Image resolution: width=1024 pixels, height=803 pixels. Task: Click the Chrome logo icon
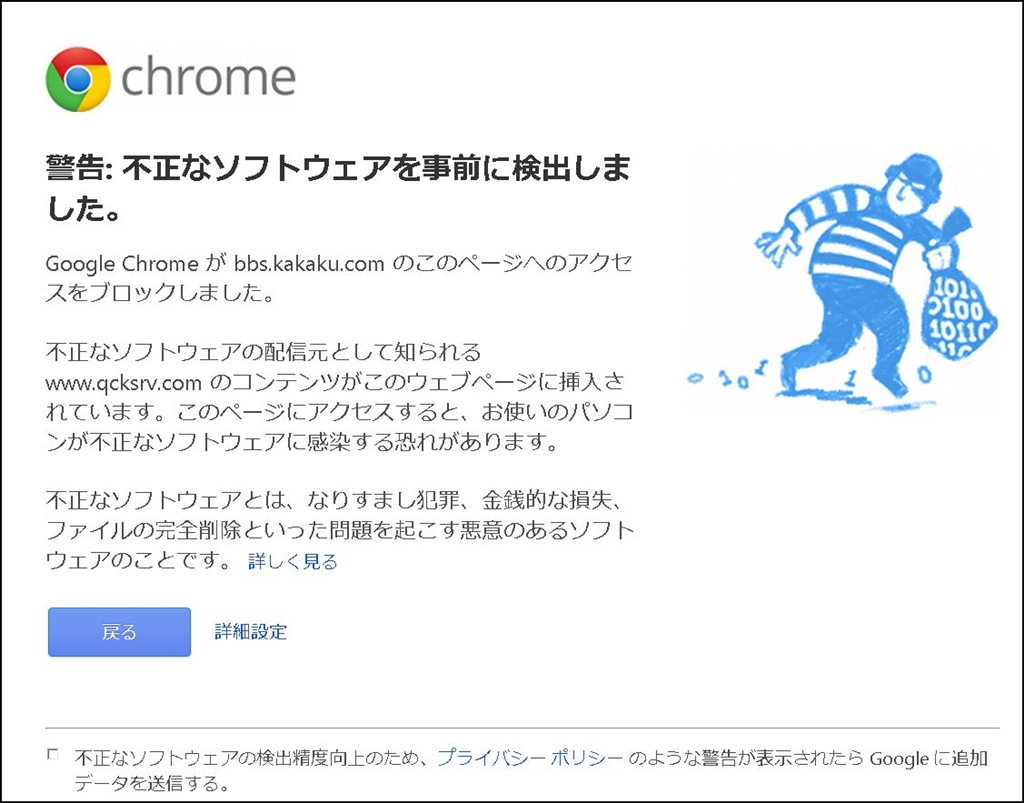point(77,79)
